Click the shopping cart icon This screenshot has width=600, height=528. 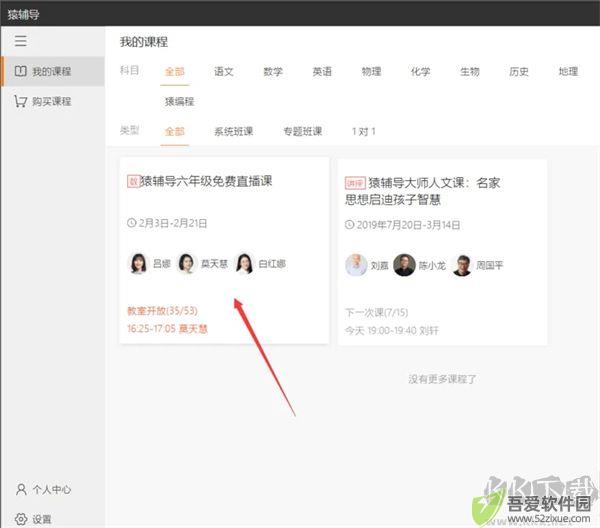[x=21, y=101]
